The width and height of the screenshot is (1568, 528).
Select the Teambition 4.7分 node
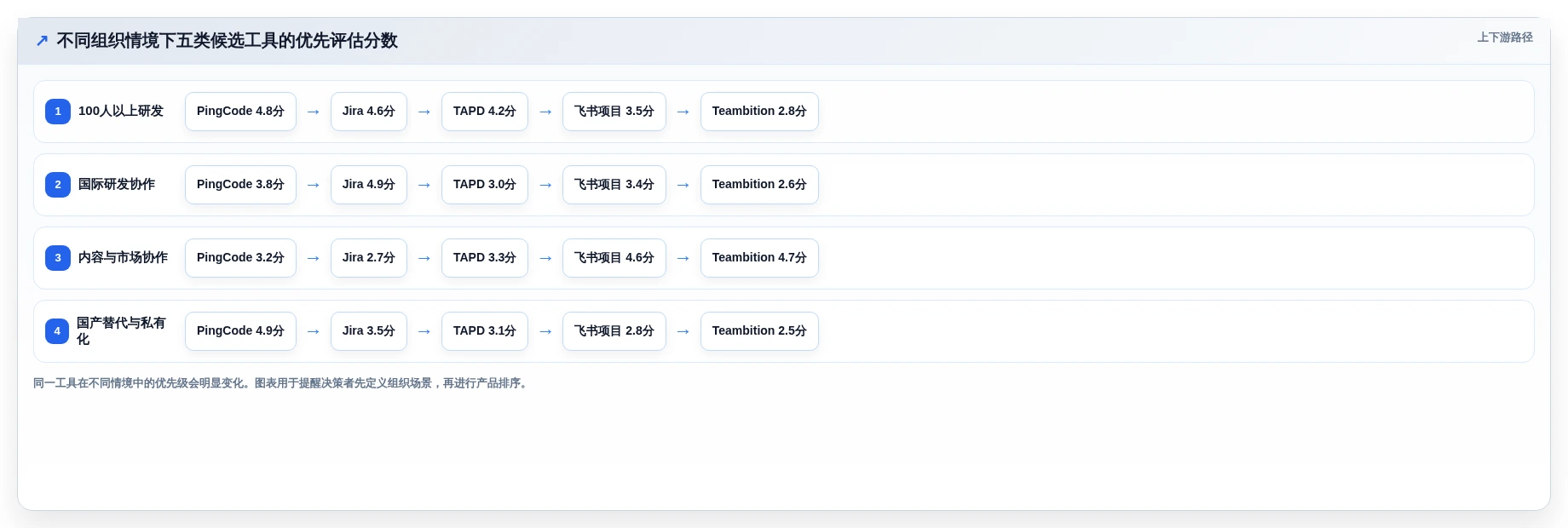click(x=759, y=258)
